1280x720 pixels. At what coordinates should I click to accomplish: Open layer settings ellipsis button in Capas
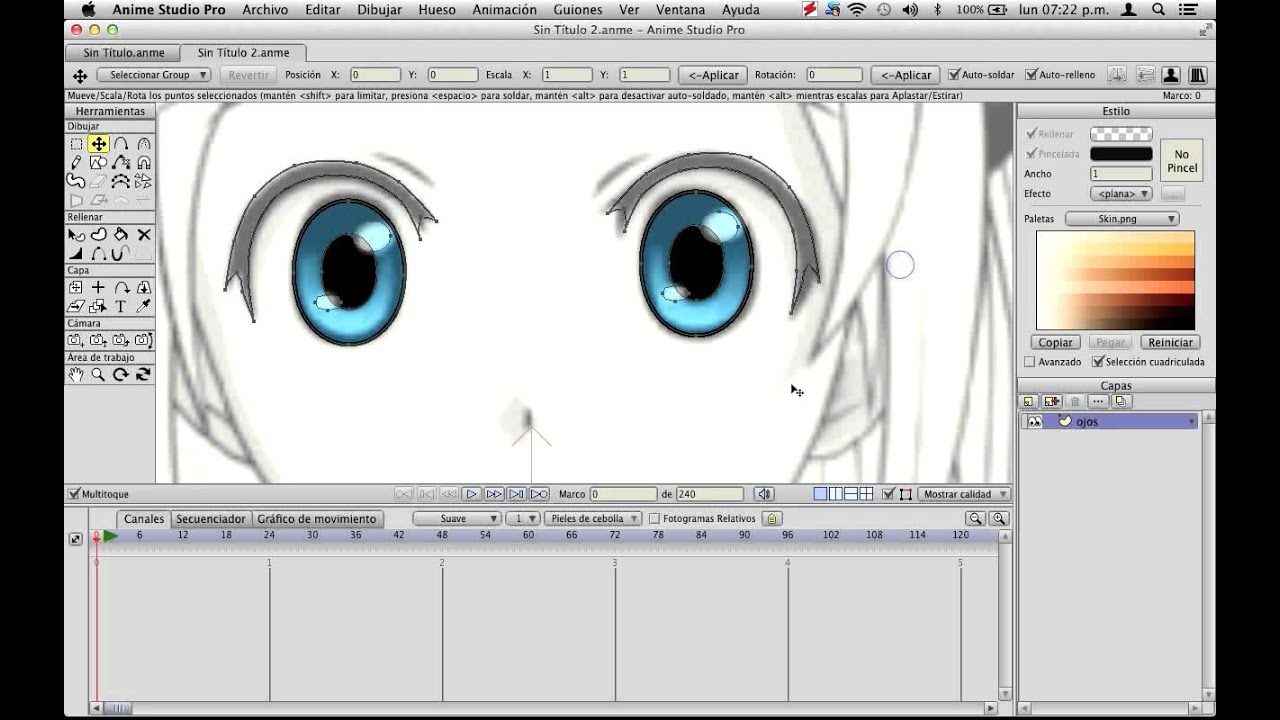[1098, 401]
